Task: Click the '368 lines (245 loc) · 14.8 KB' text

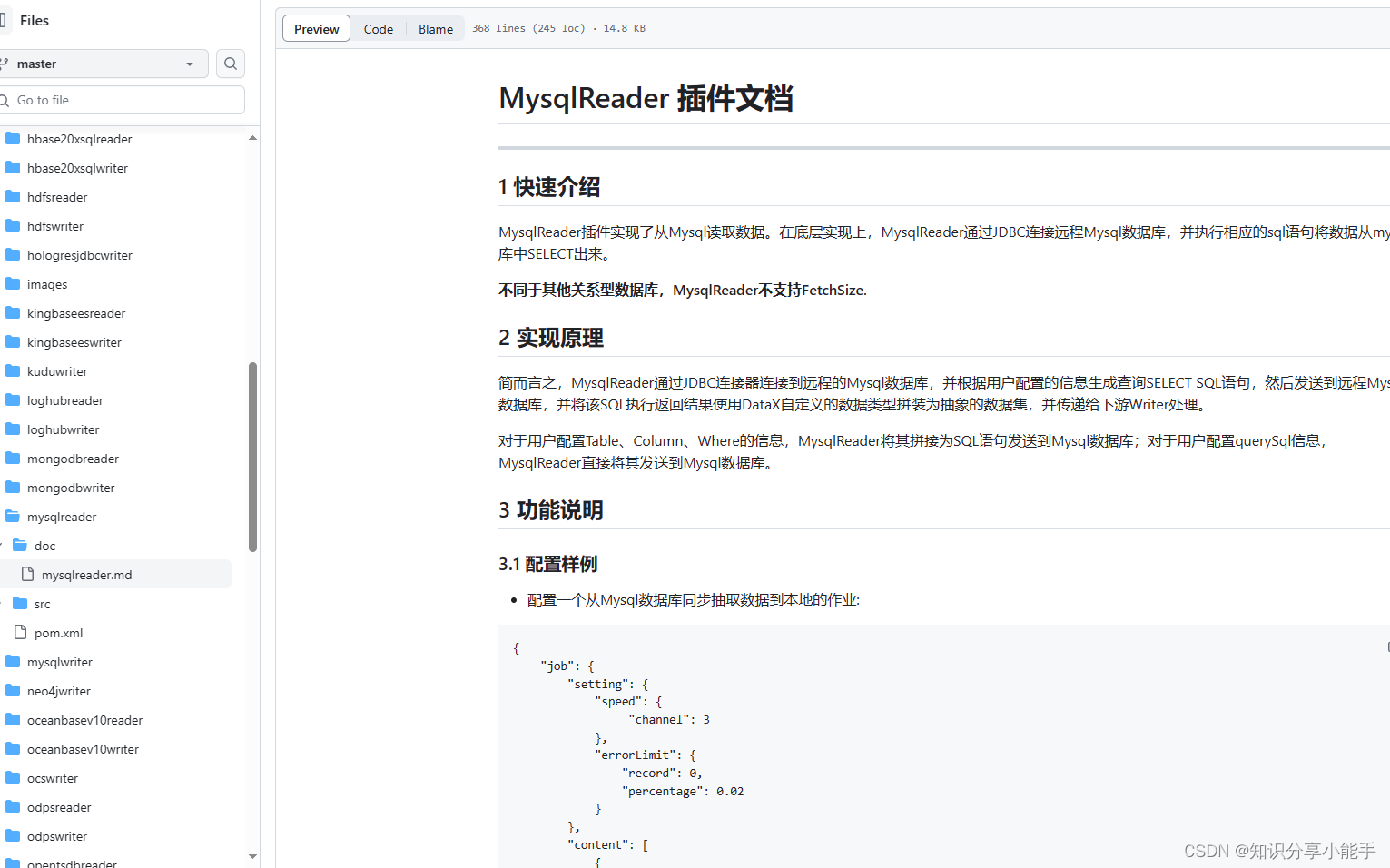Action: point(558,28)
